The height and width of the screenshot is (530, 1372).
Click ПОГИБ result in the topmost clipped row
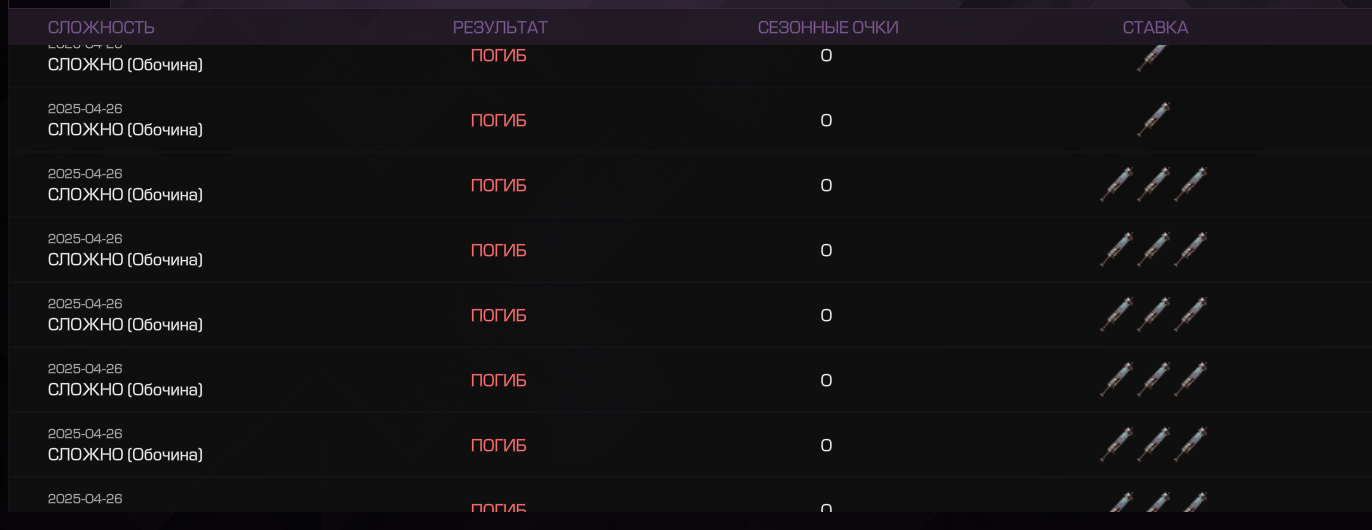click(498, 56)
